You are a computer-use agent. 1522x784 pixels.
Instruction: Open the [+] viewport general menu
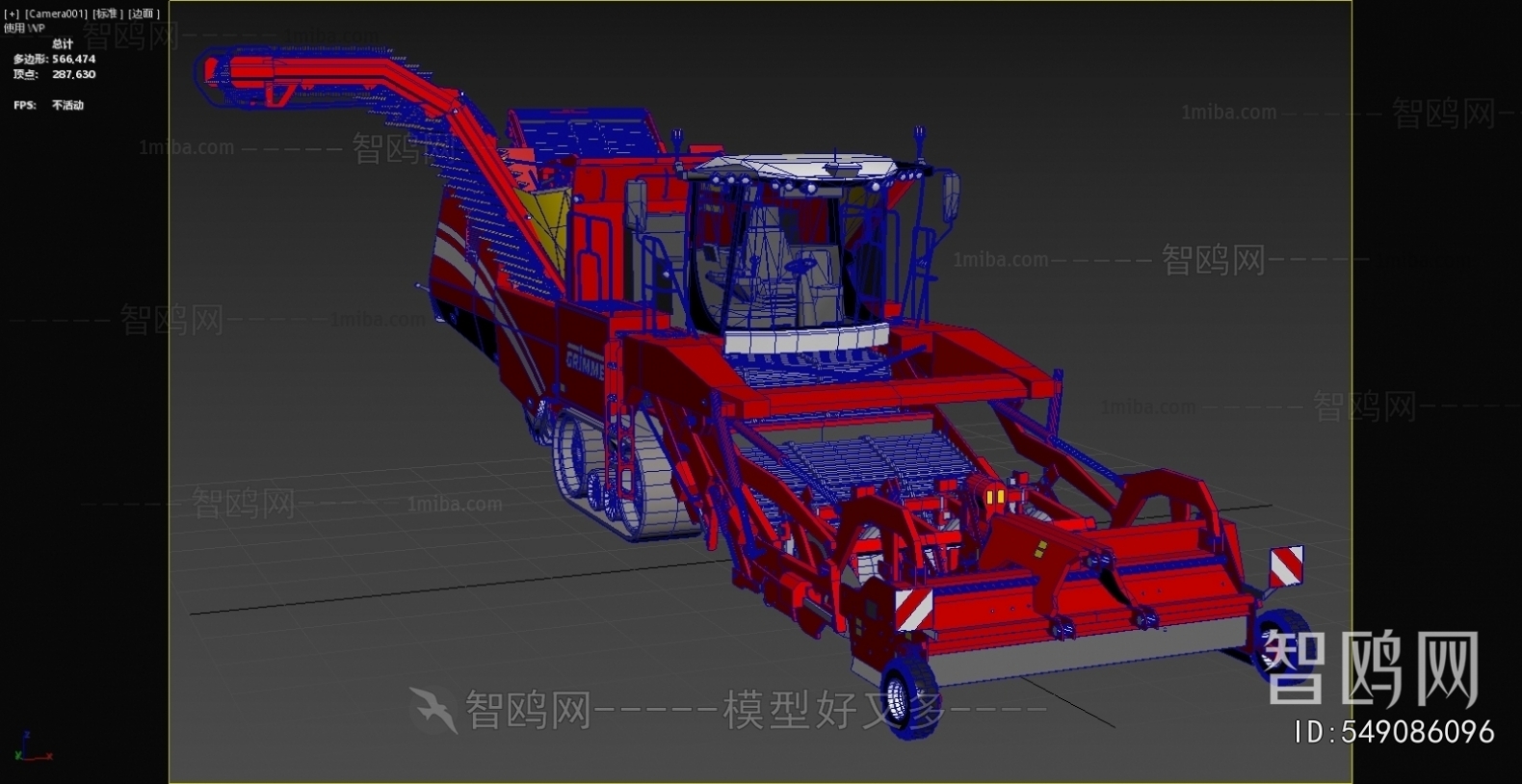[x=12, y=13]
